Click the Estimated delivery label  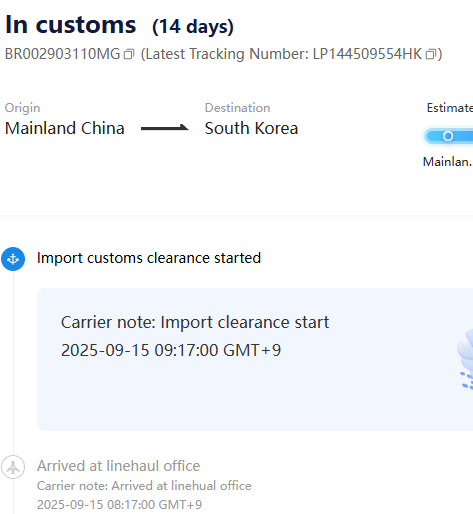[x=450, y=108]
